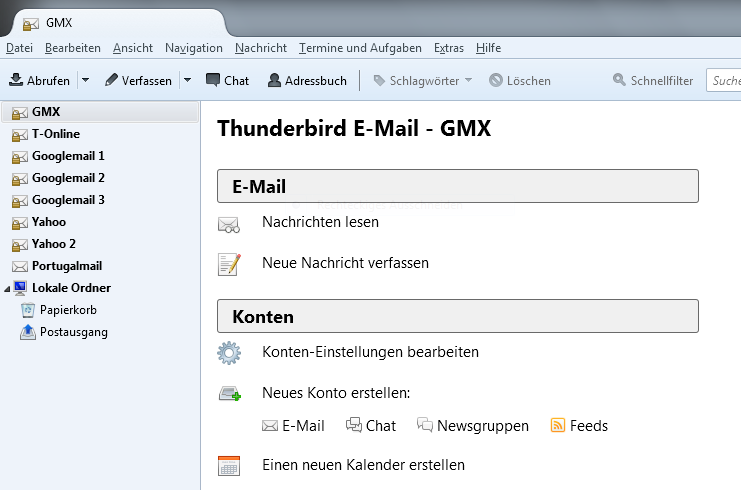Click the Abrufen download icon
Screen dimensions: 741x490
click(16, 80)
